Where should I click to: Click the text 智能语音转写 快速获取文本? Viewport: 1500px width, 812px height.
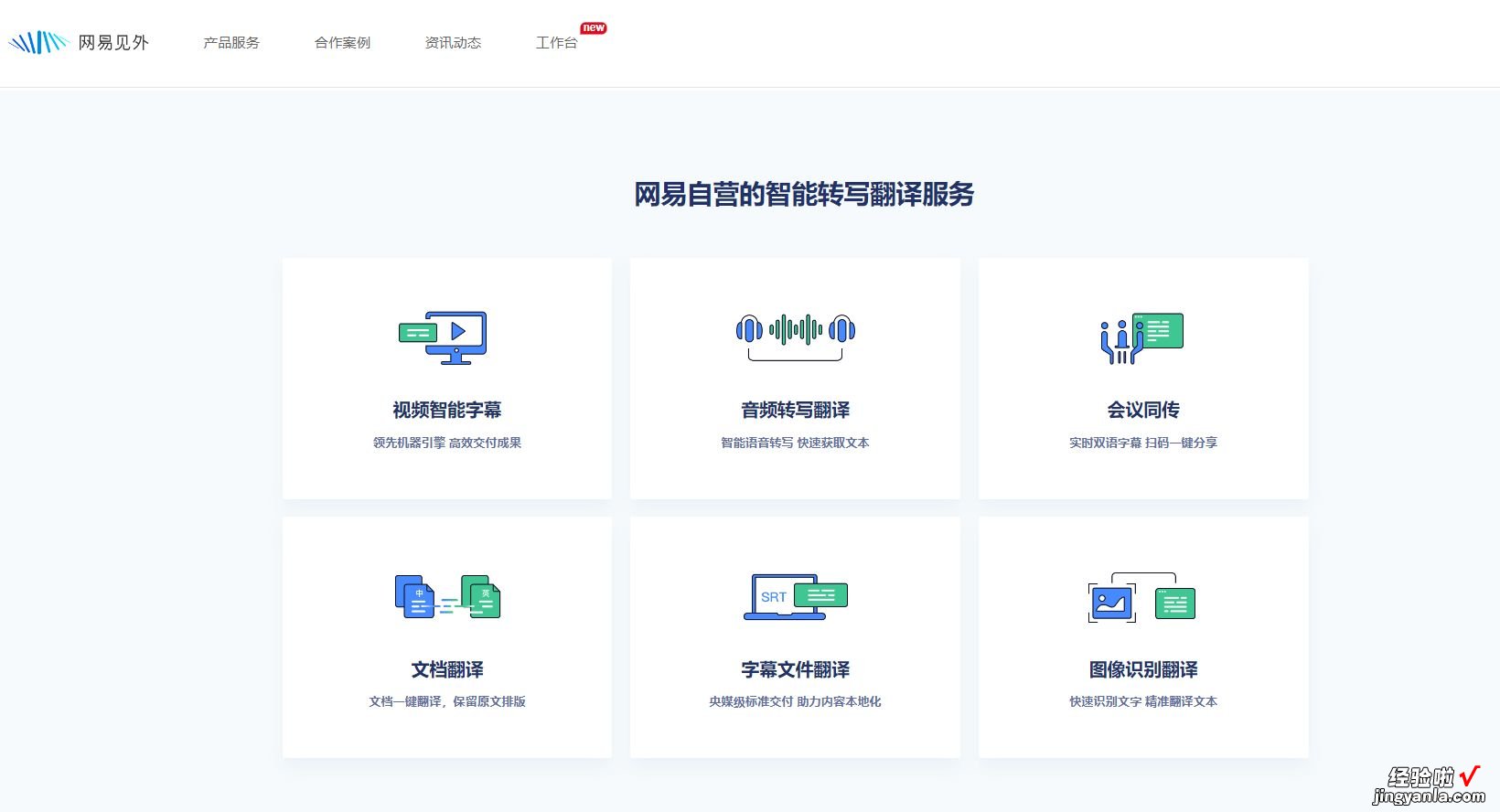coord(796,443)
